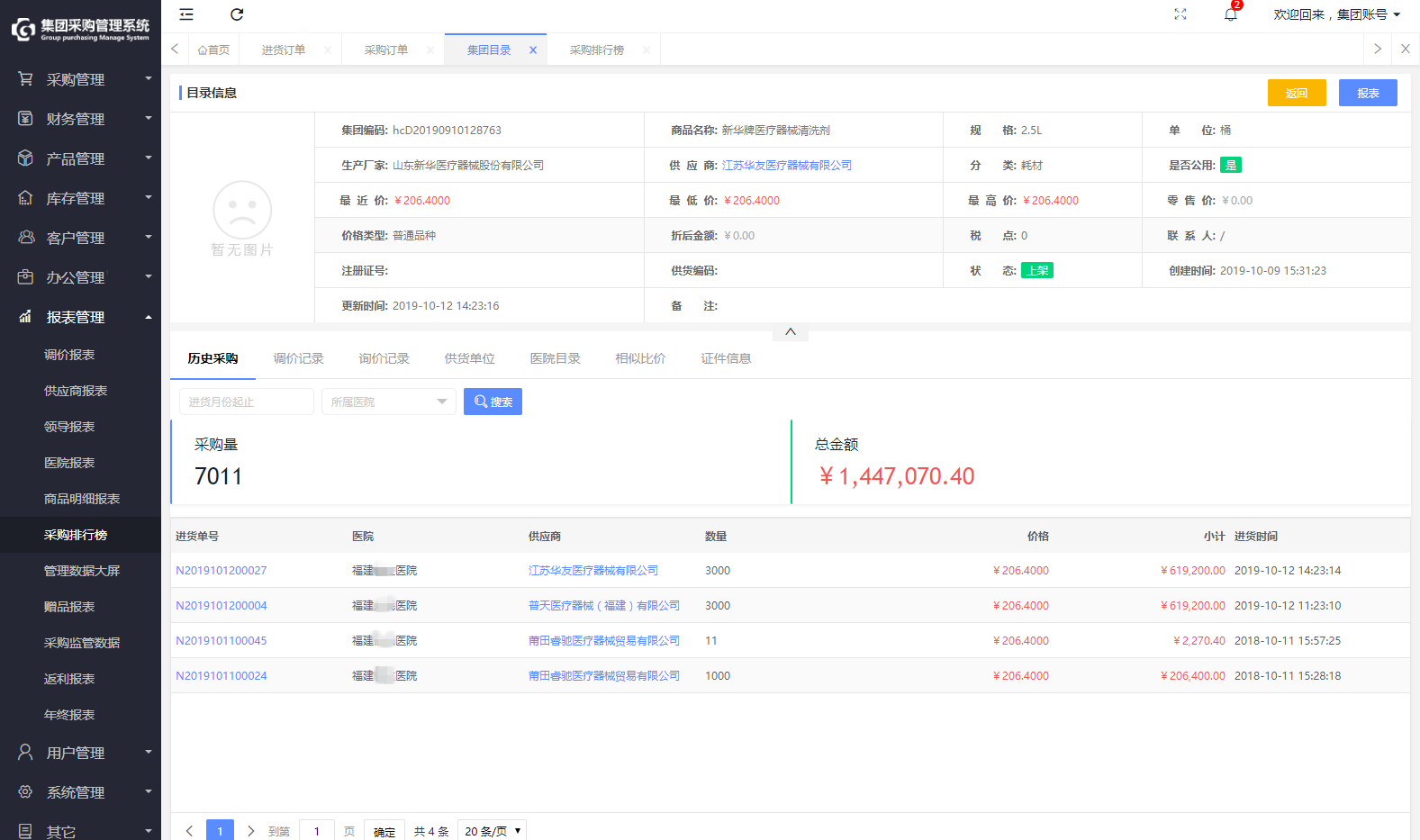Collapse the sidebar with the menu fold icon

tap(186, 14)
